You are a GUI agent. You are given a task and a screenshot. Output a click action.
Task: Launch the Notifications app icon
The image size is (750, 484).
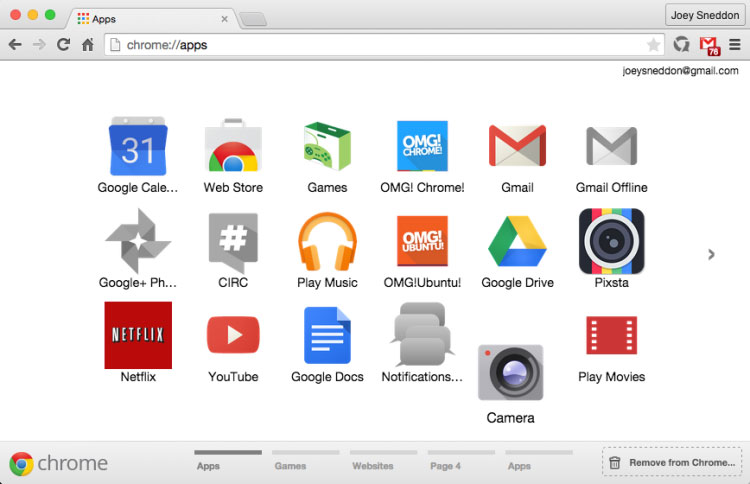(x=422, y=334)
